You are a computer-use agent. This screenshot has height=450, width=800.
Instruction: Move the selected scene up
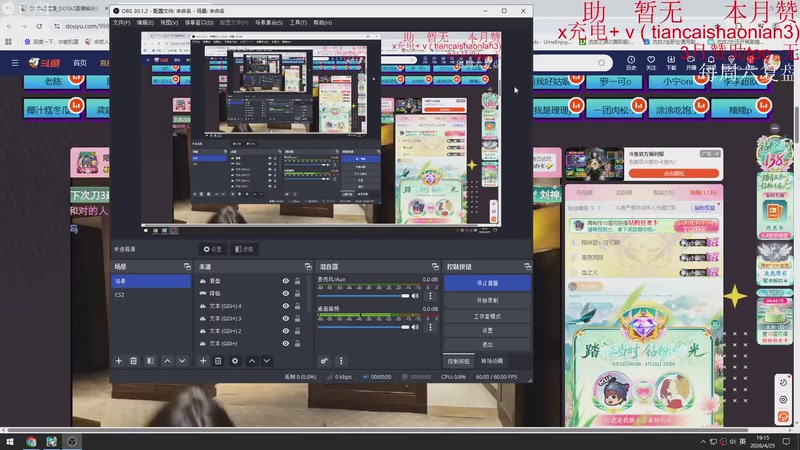click(167, 361)
